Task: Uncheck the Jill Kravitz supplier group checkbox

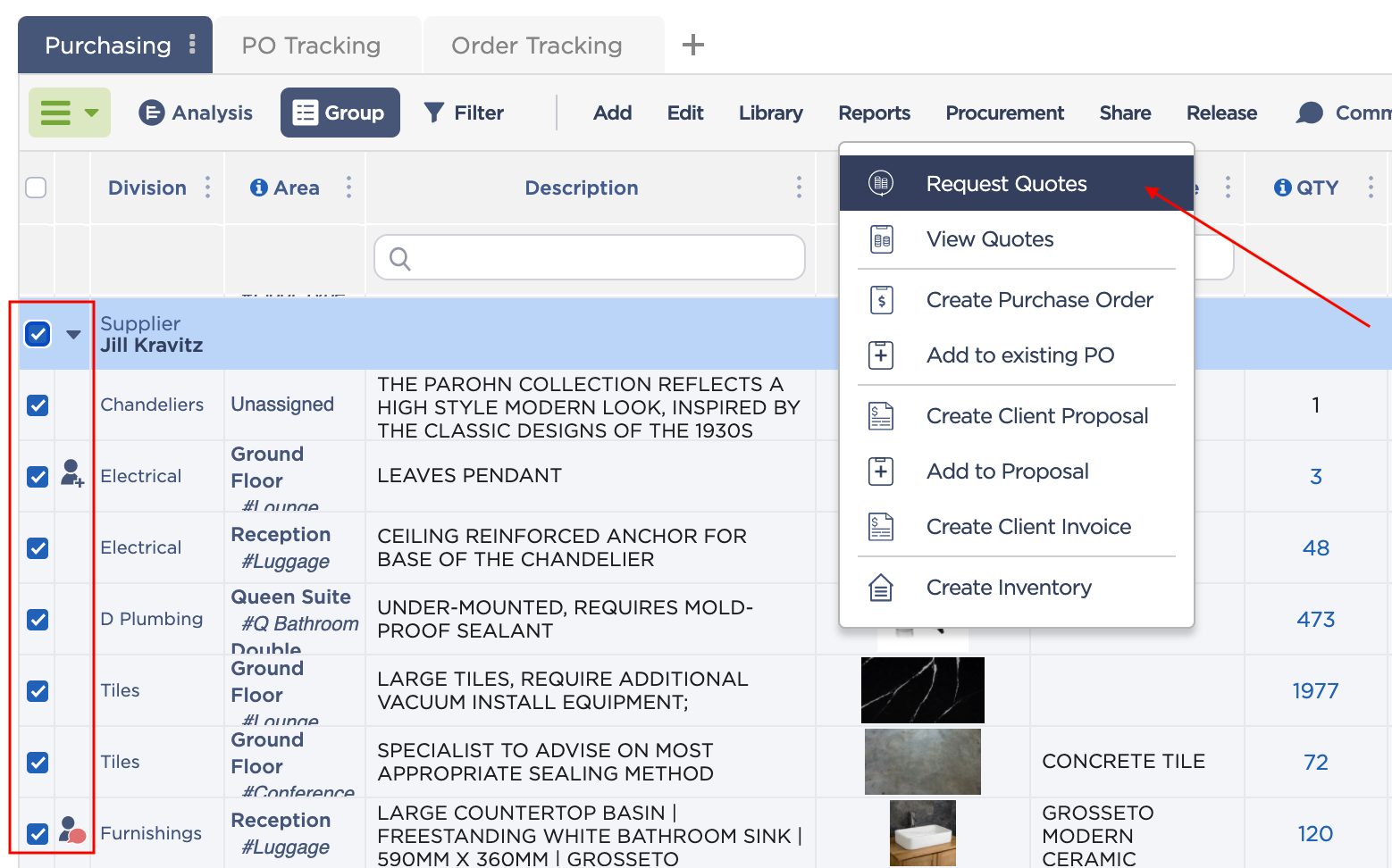Action: point(38,334)
